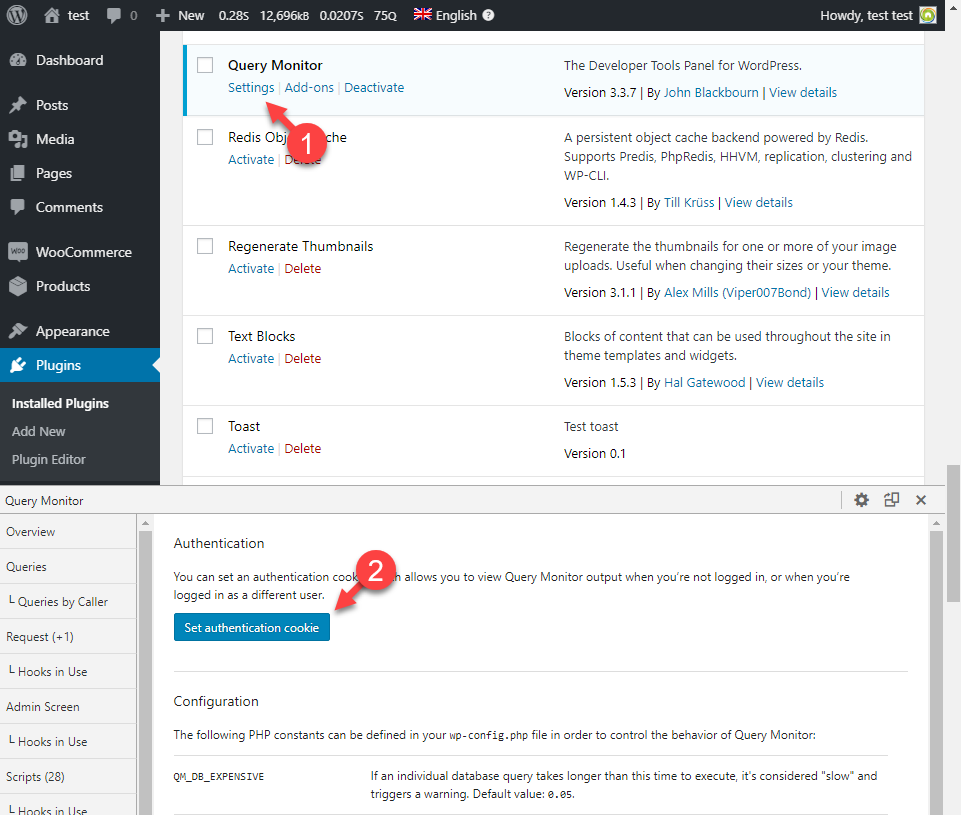Click the Posts pushpin icon
This screenshot has width=961, height=815.
(18, 105)
